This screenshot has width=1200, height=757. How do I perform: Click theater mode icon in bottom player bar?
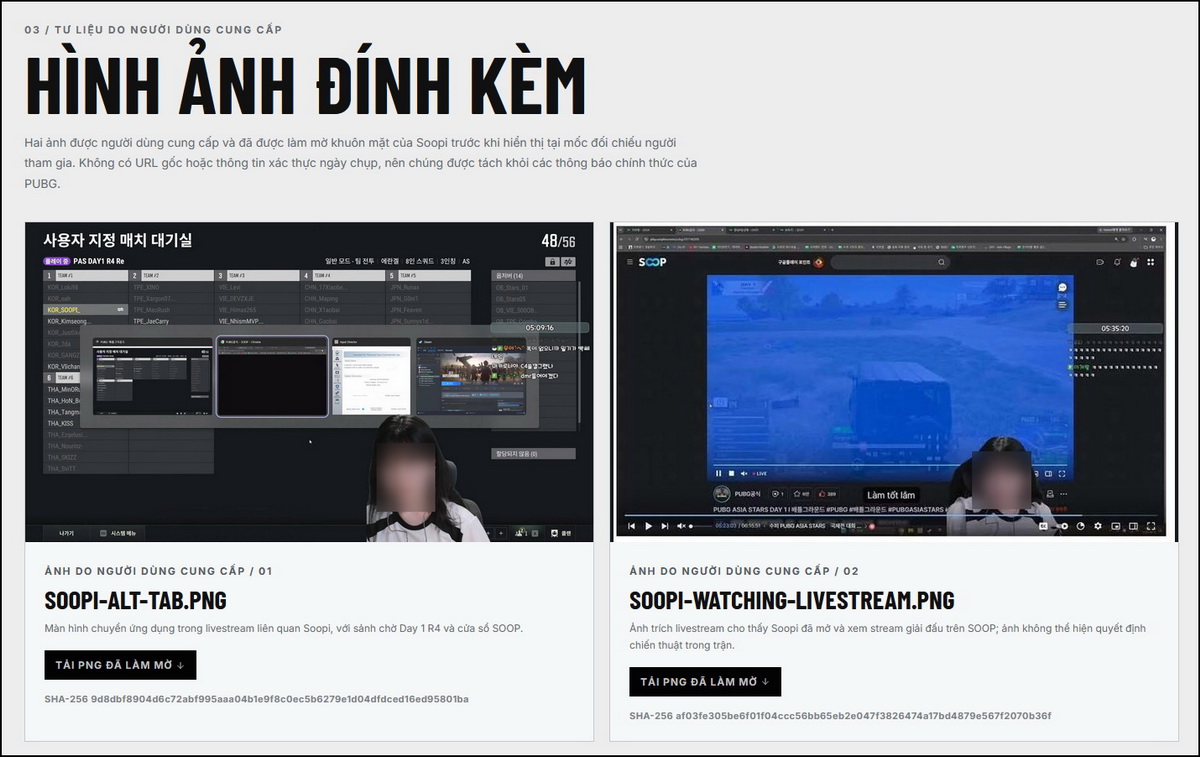1133,526
